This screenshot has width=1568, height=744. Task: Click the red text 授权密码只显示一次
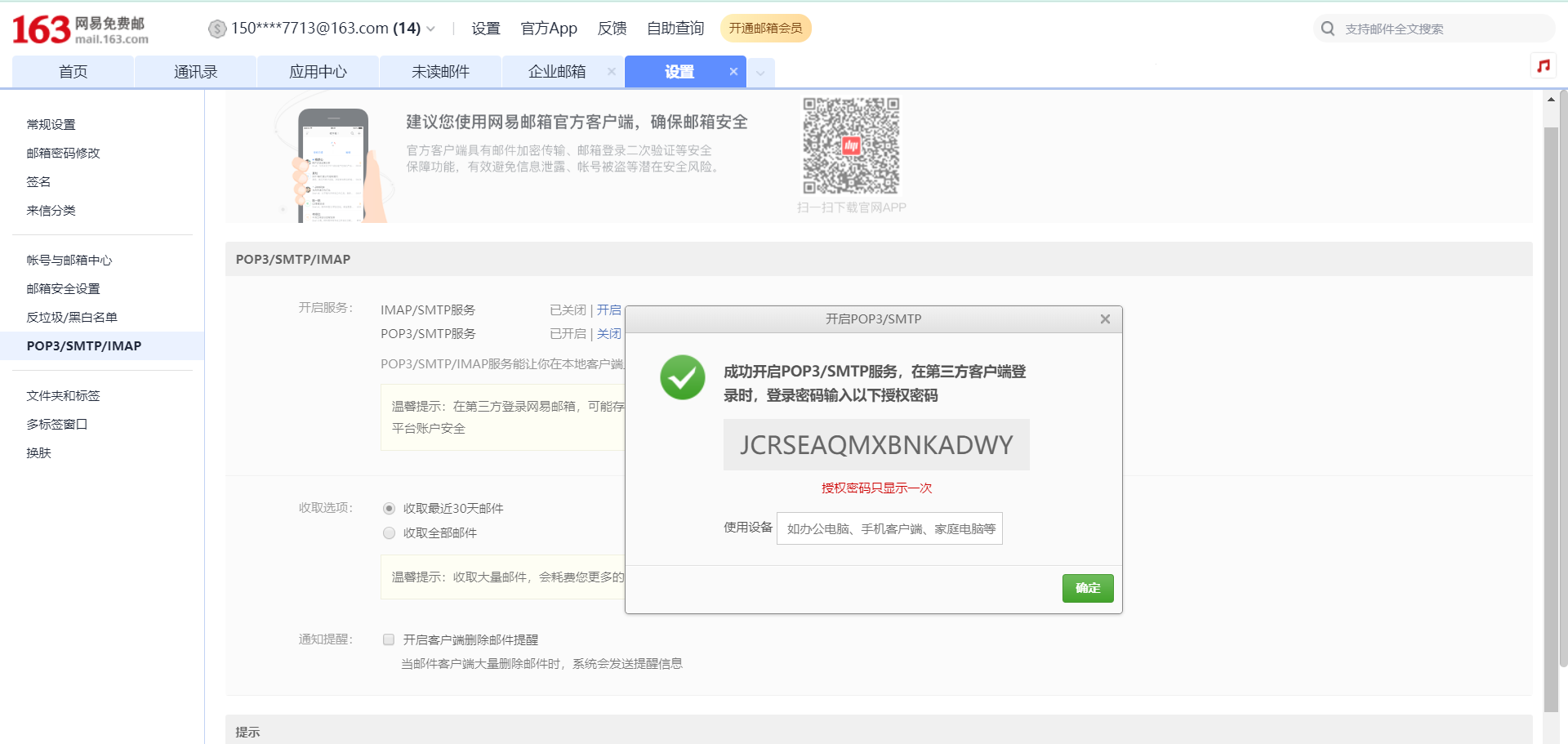coord(876,488)
